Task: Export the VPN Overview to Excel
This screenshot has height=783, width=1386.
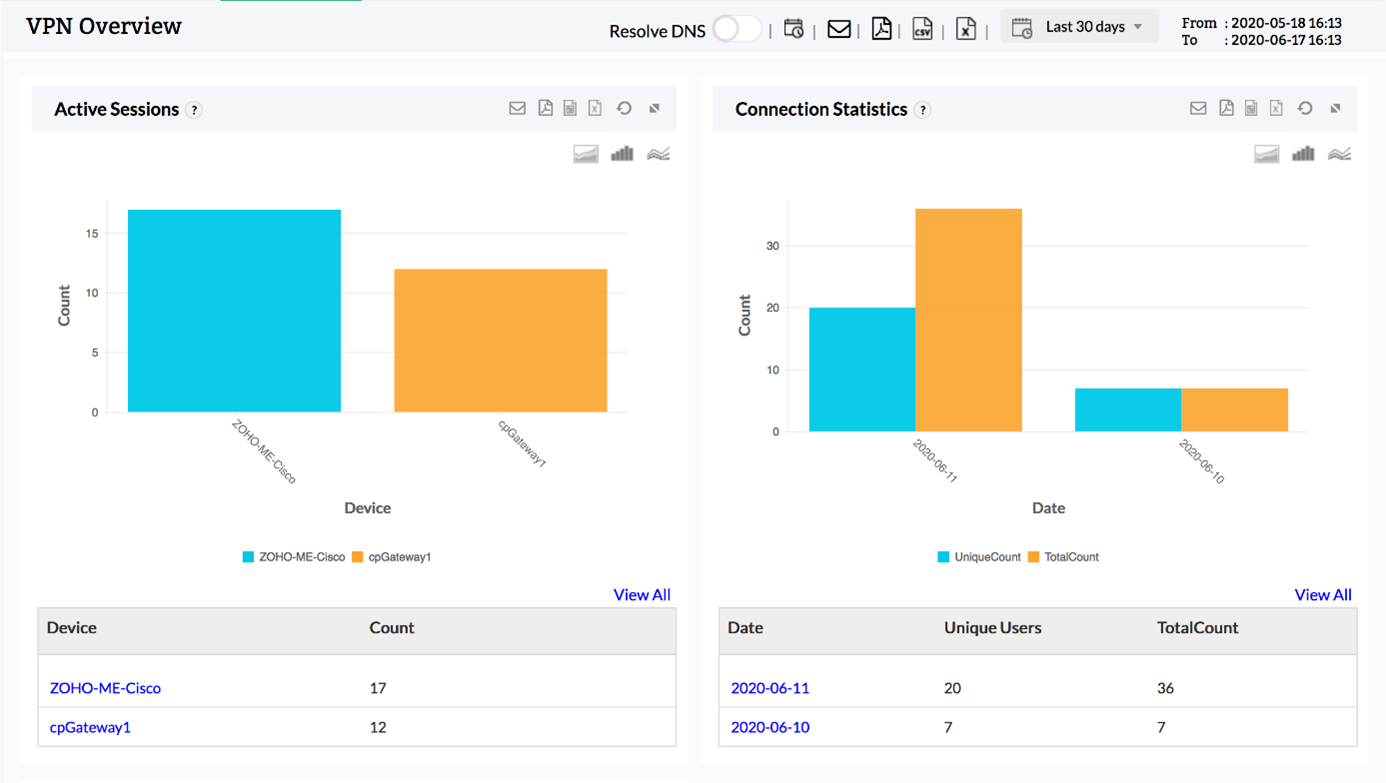Action: pos(965,29)
